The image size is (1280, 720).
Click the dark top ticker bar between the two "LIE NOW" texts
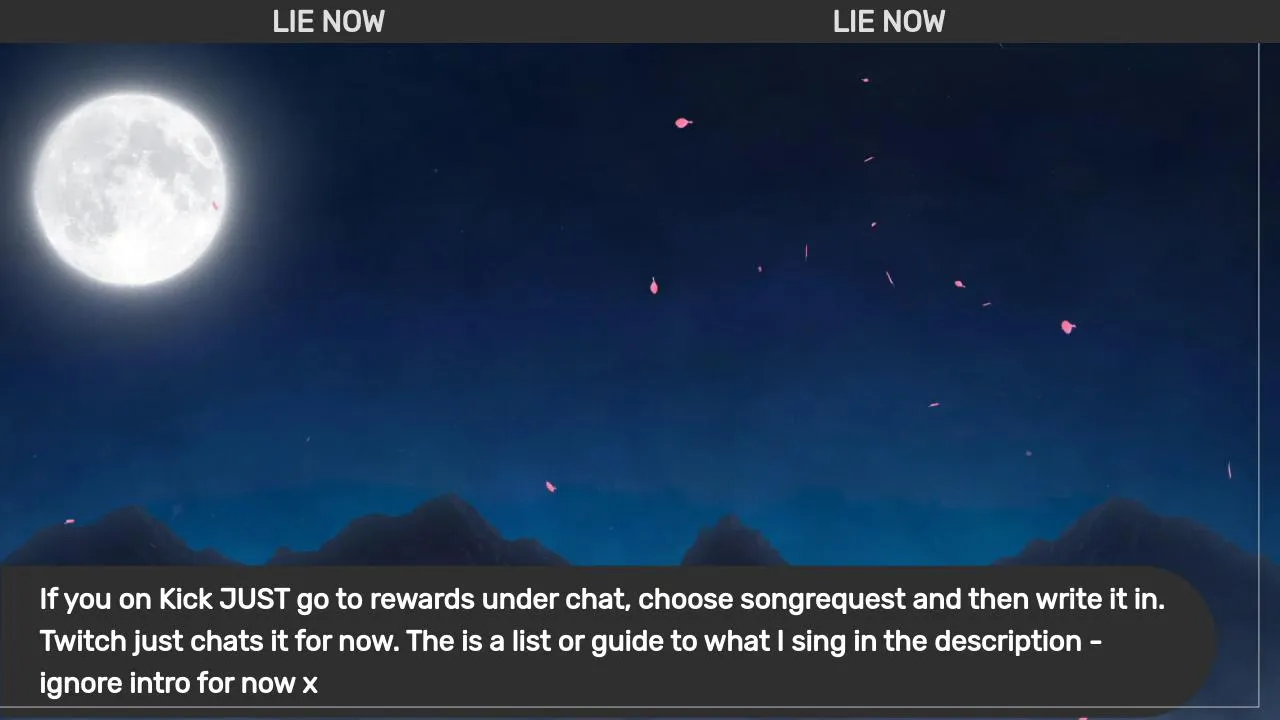pos(609,21)
